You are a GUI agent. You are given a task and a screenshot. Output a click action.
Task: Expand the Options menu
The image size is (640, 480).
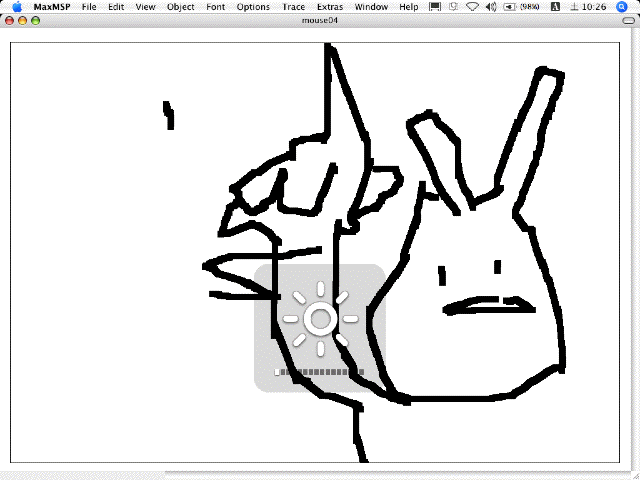click(253, 7)
